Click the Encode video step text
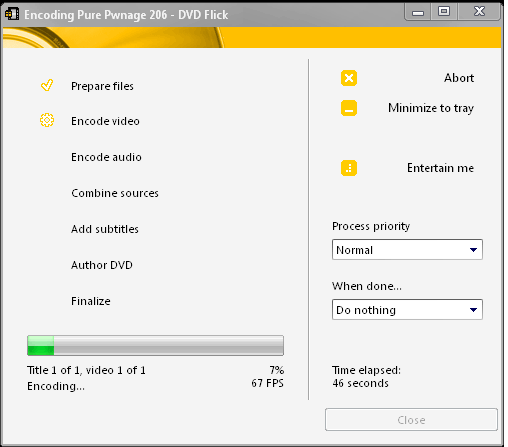Image resolution: width=508 pixels, height=447 pixels. [105, 121]
